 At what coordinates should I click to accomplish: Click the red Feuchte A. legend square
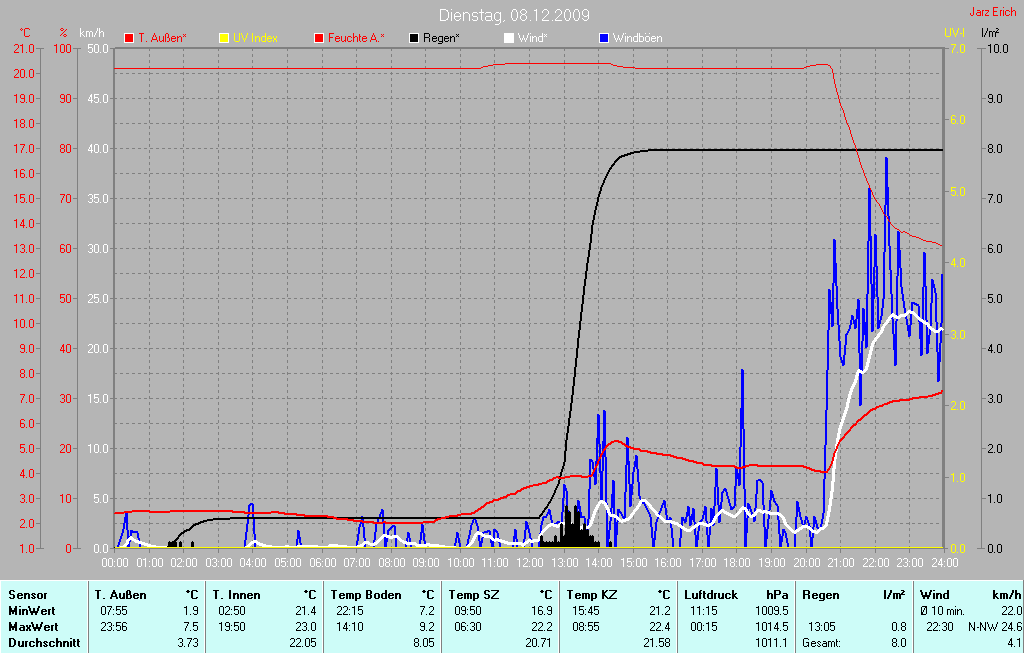pos(320,38)
